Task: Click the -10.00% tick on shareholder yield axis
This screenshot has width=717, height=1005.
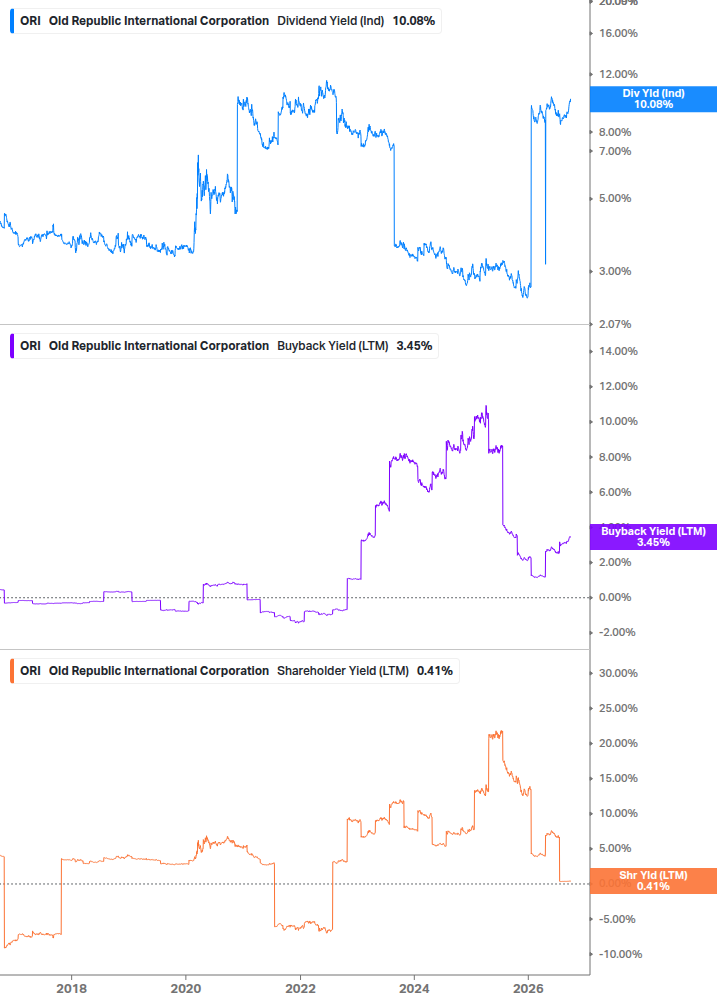Action: 620,954
